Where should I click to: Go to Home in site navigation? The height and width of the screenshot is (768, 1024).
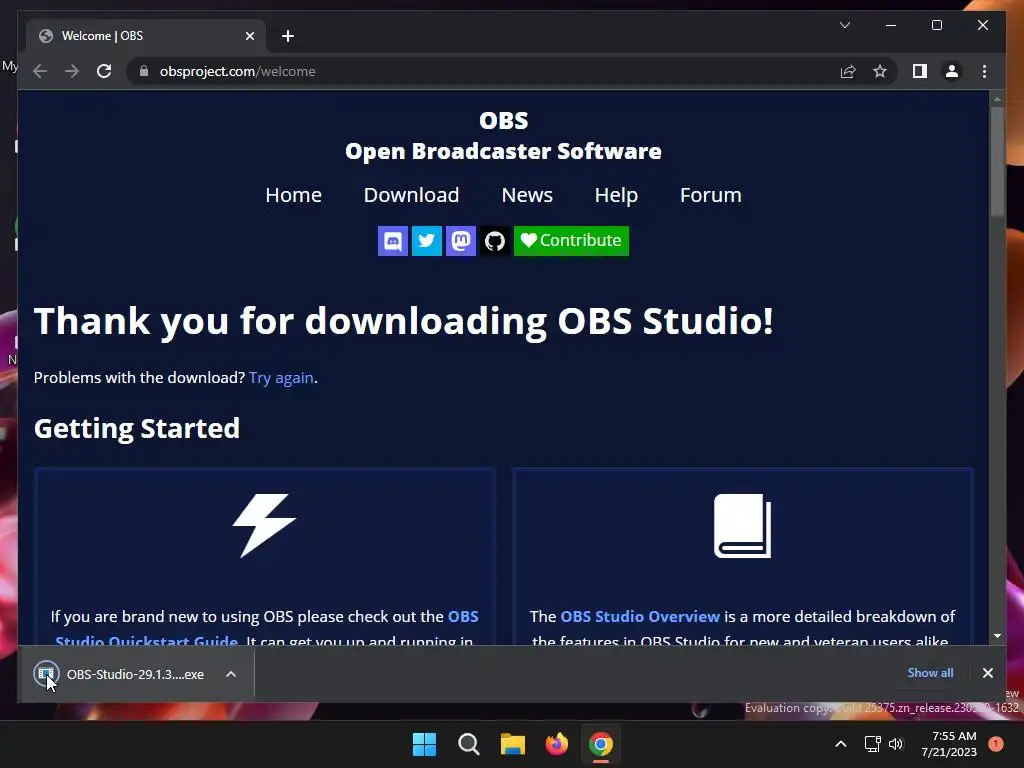click(x=293, y=195)
